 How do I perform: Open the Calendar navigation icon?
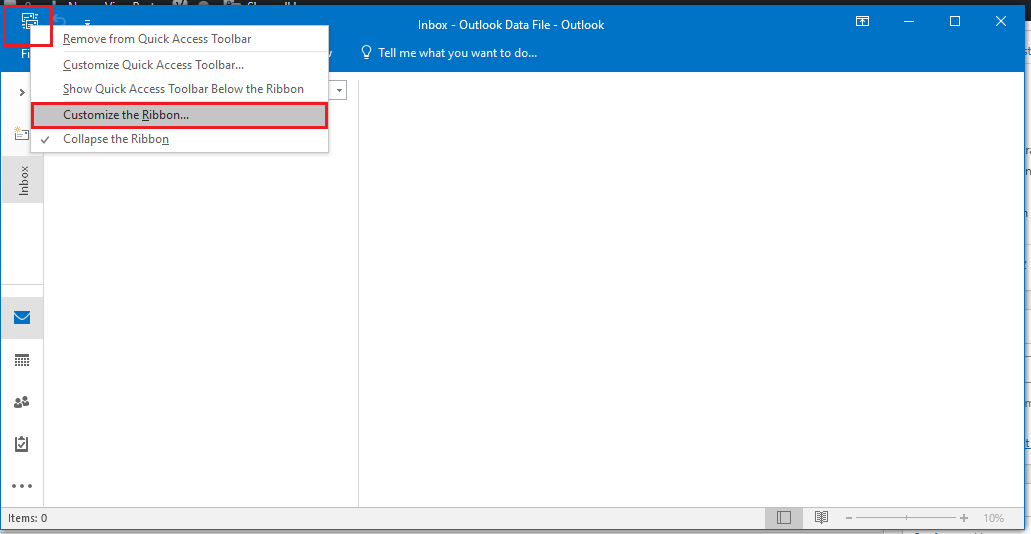tap(22, 360)
